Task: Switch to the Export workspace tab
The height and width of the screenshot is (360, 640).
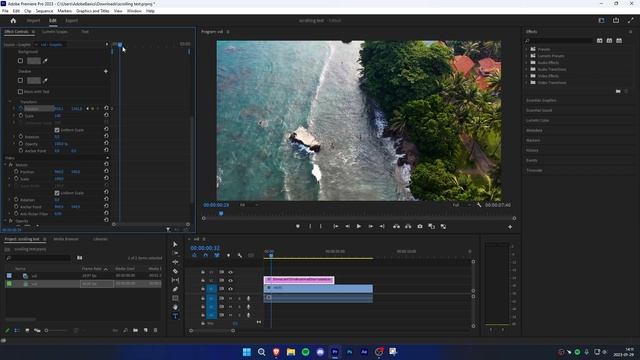Action: point(71,20)
